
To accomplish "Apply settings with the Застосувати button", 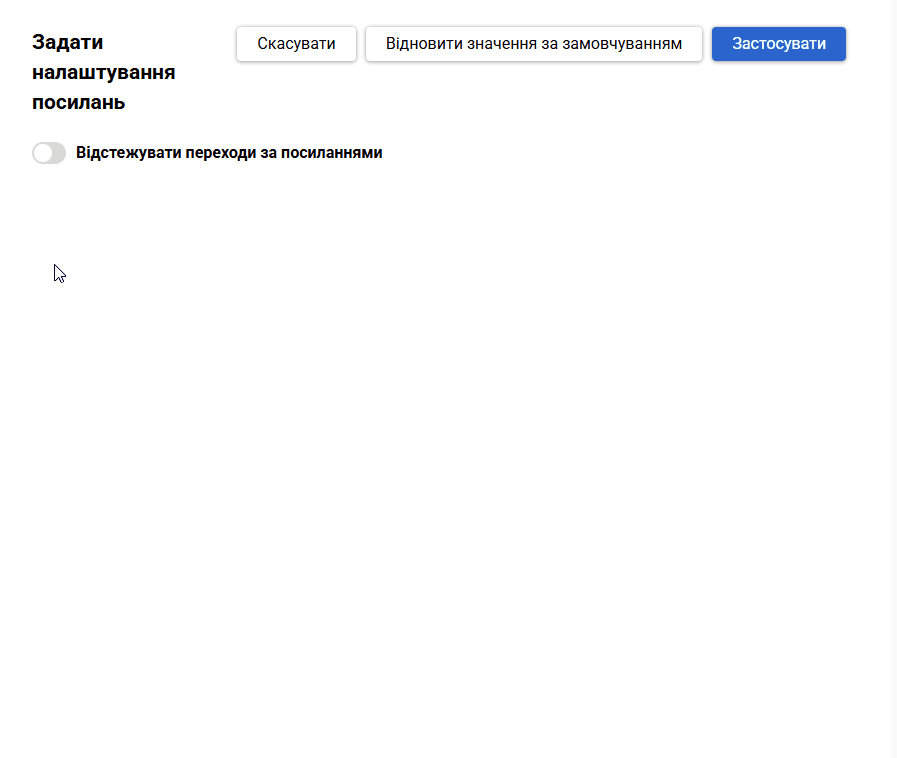I will pos(779,43).
